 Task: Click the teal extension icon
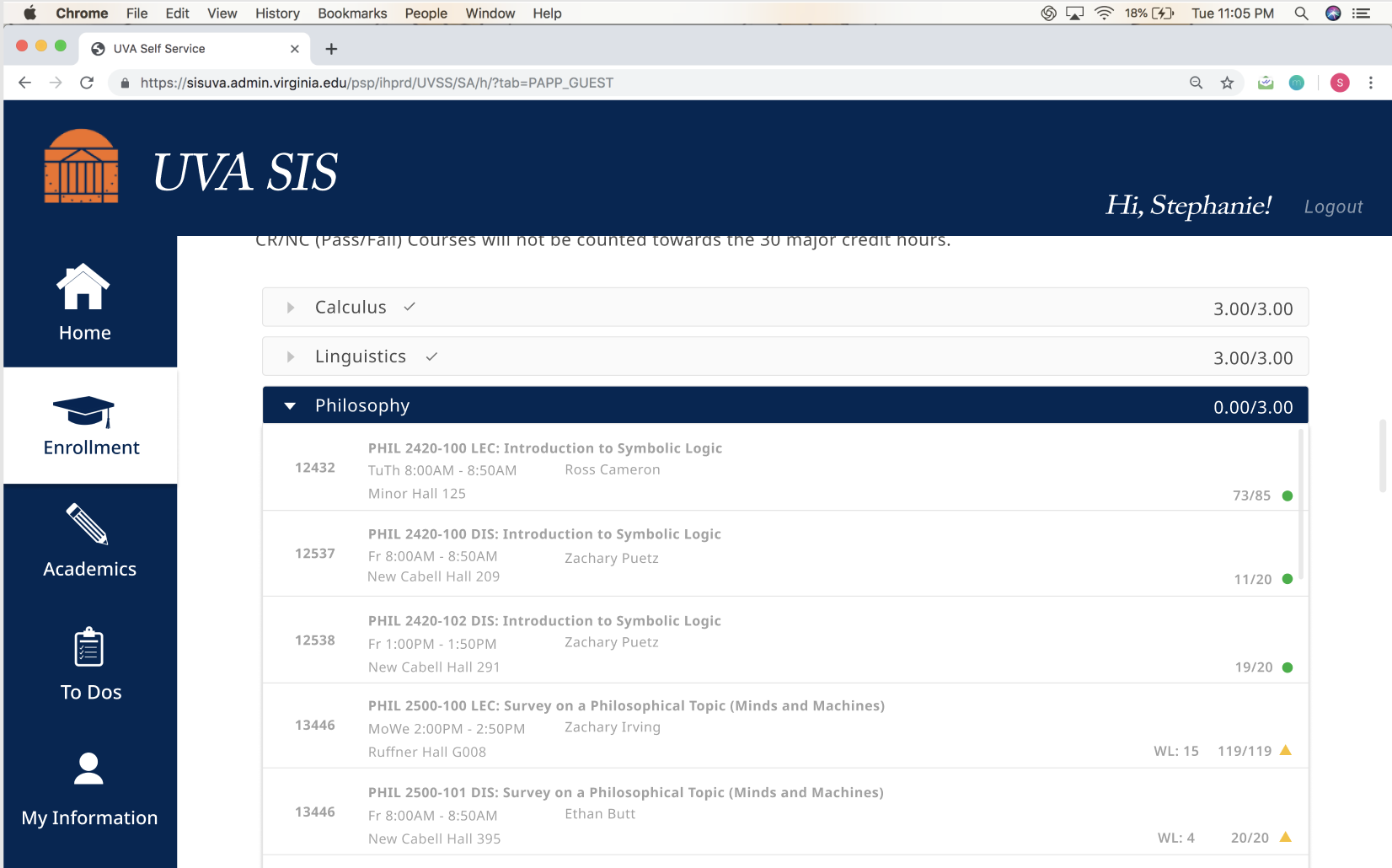(x=1297, y=83)
